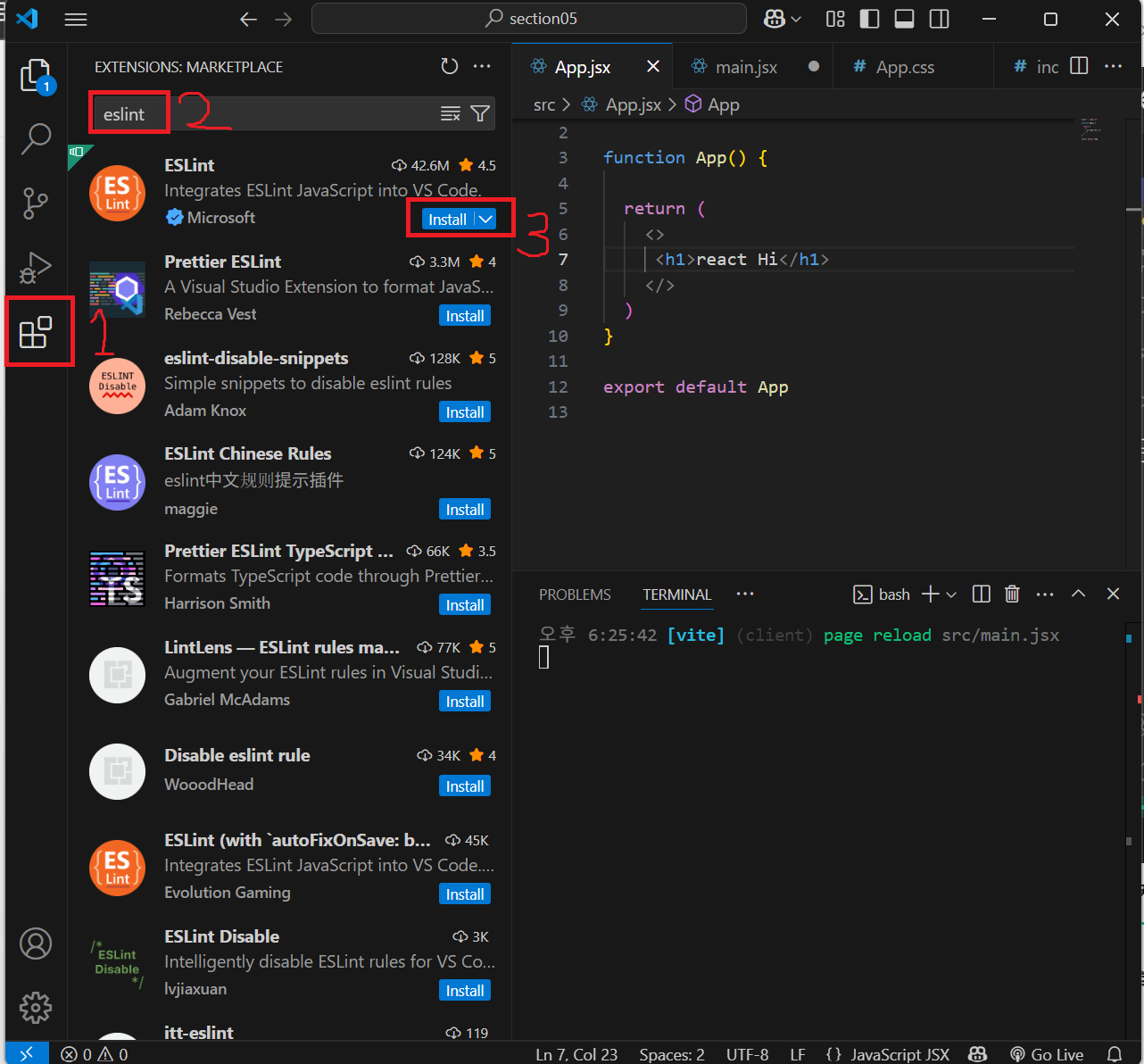The image size is (1144, 1064).
Task: Install ESLint Chinese Rules extension
Action: 465,510
